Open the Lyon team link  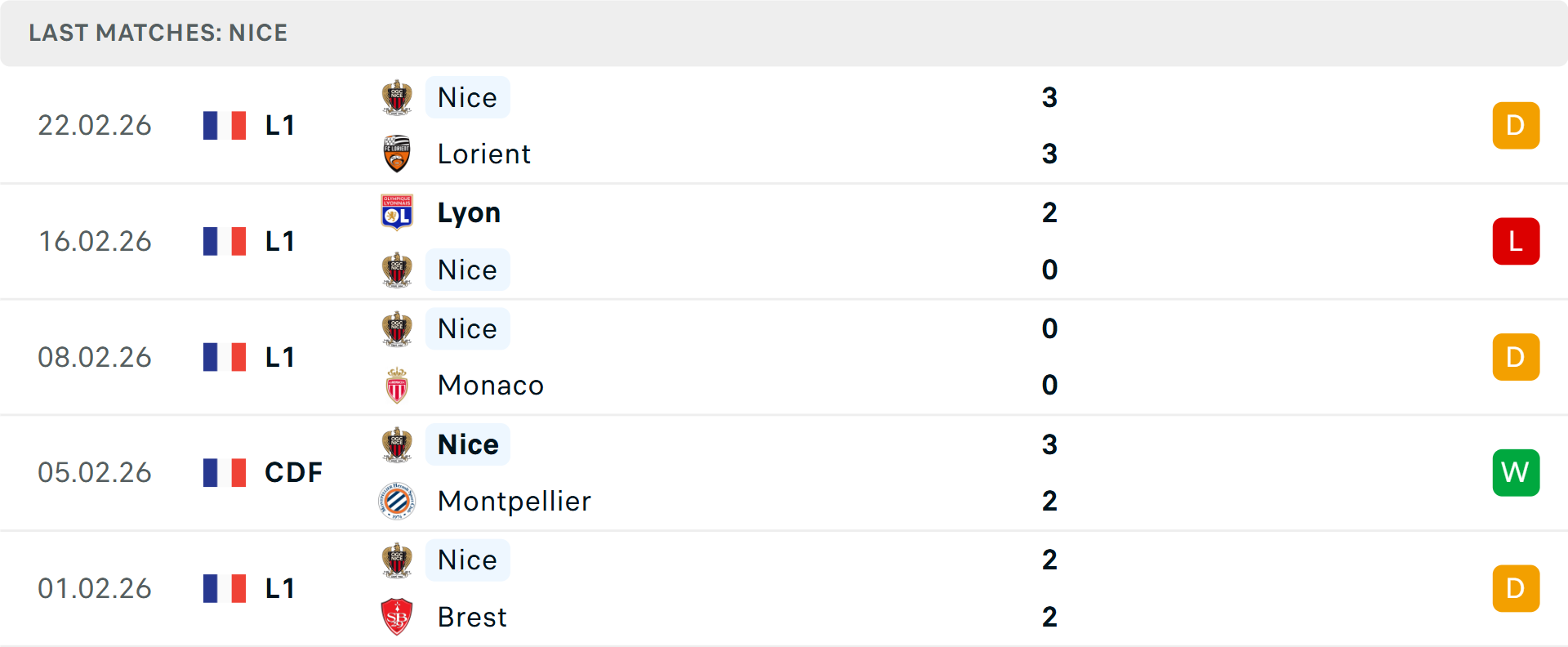[x=469, y=212]
